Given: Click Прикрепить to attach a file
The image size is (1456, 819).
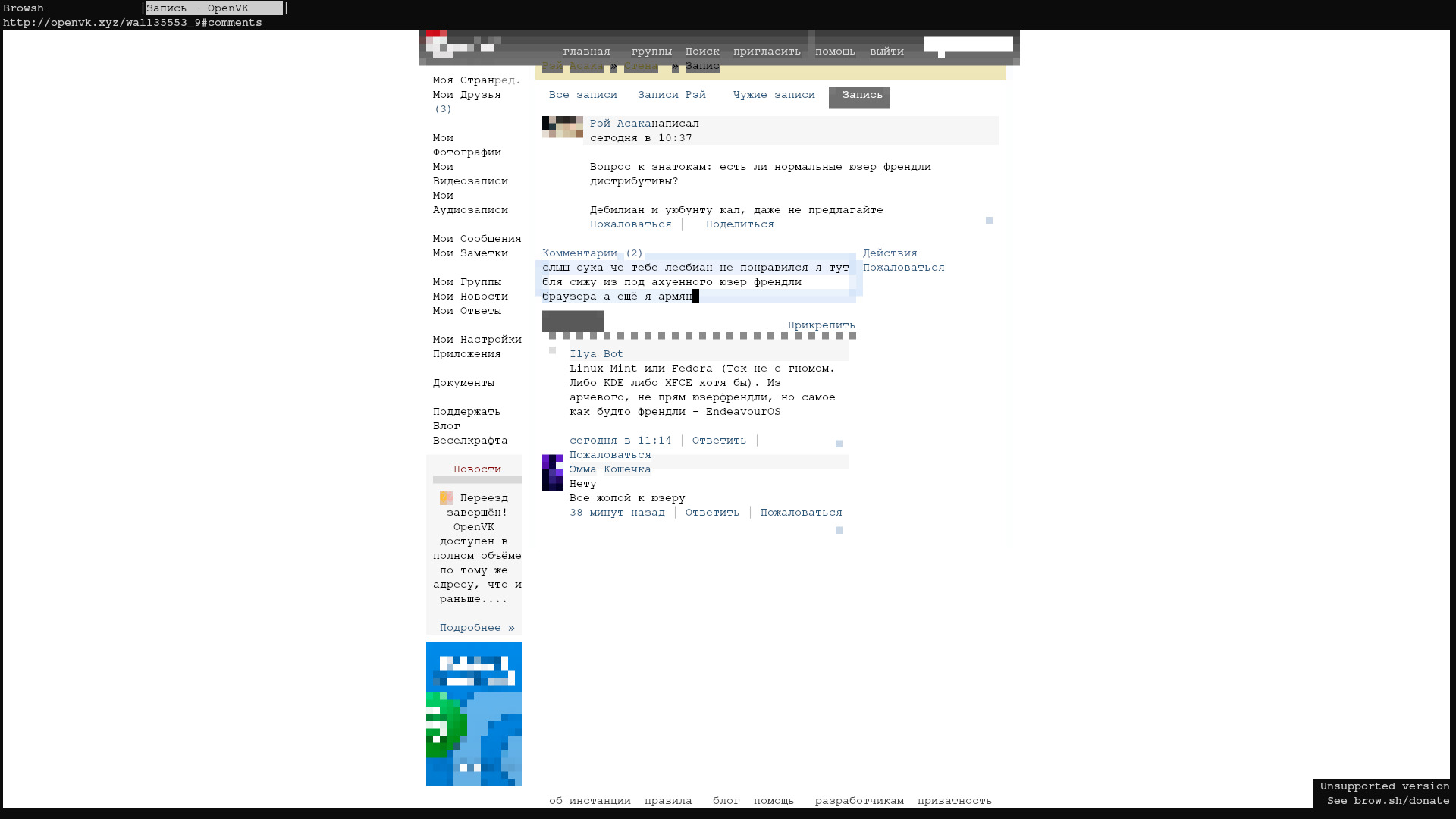Looking at the screenshot, I should (821, 325).
